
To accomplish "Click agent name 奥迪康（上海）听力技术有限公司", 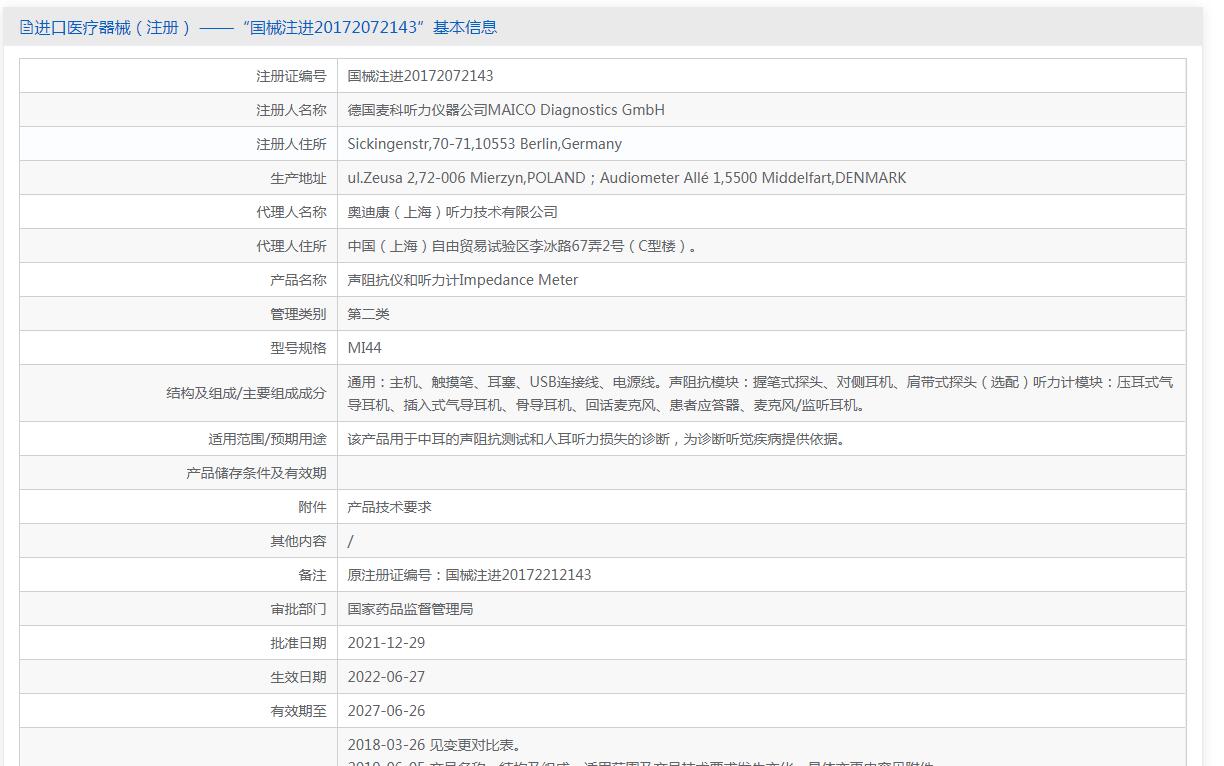I will point(453,212).
